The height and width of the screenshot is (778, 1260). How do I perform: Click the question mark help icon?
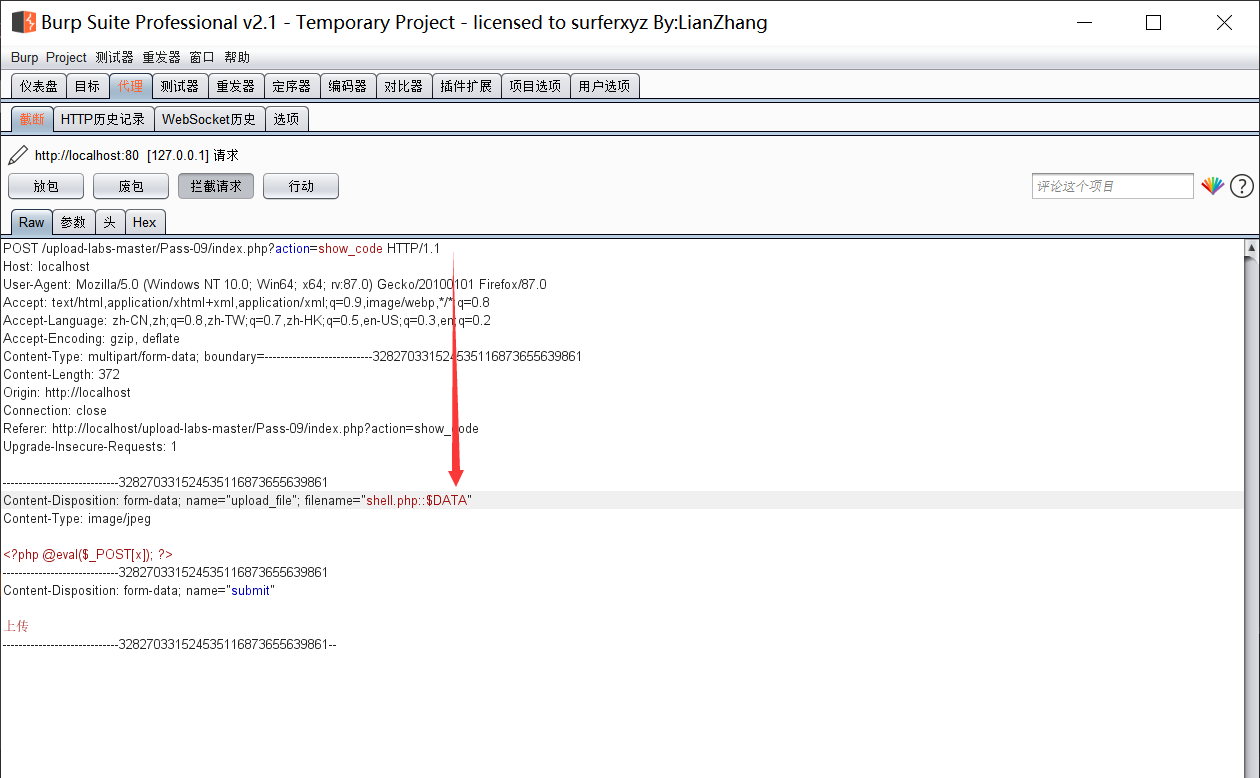tap(1241, 186)
